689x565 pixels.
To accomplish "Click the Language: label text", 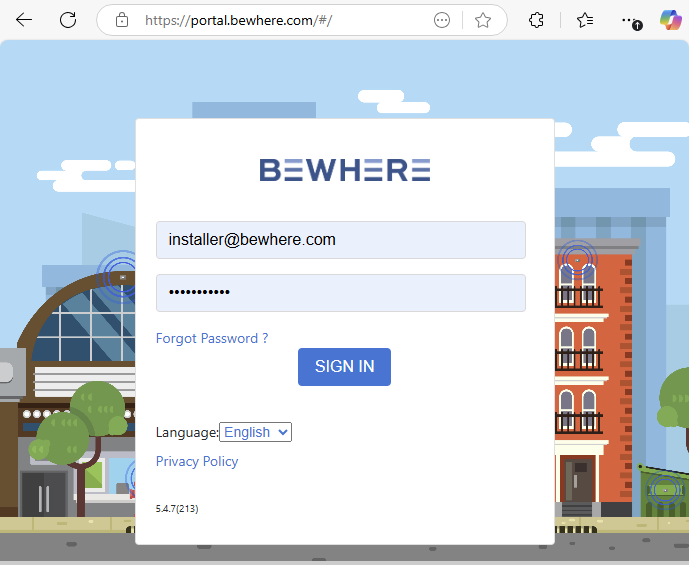I will tap(187, 433).
